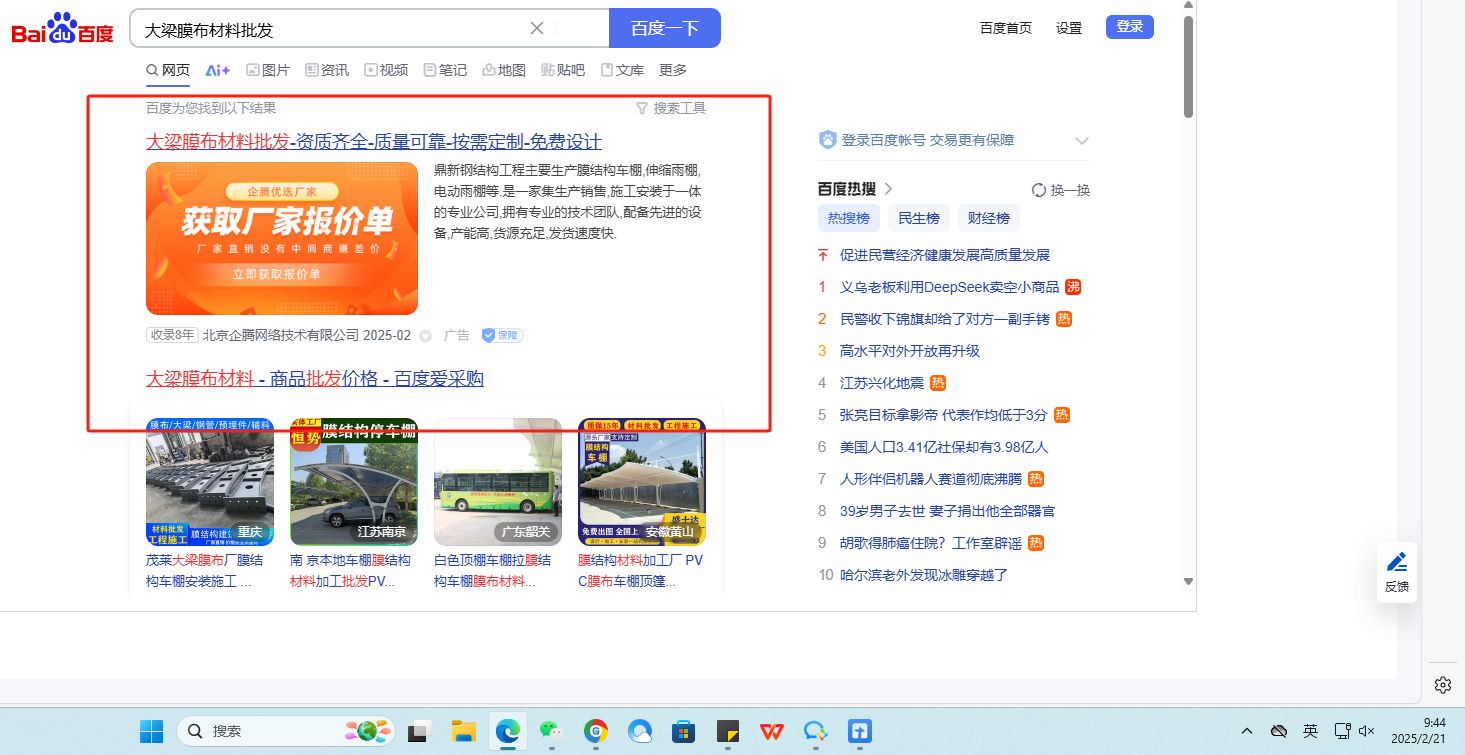Image resolution: width=1465 pixels, height=755 pixels.
Task: Click the Baidu logo
Action: coord(62,30)
